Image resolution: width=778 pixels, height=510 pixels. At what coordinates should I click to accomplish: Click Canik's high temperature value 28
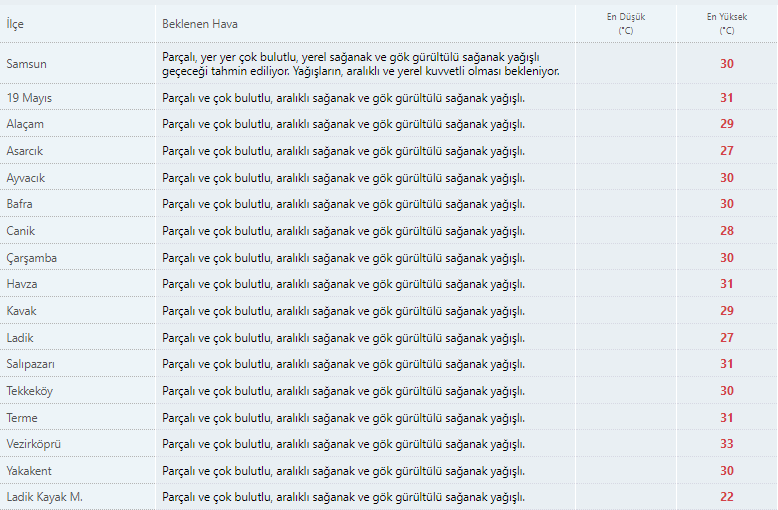point(727,231)
